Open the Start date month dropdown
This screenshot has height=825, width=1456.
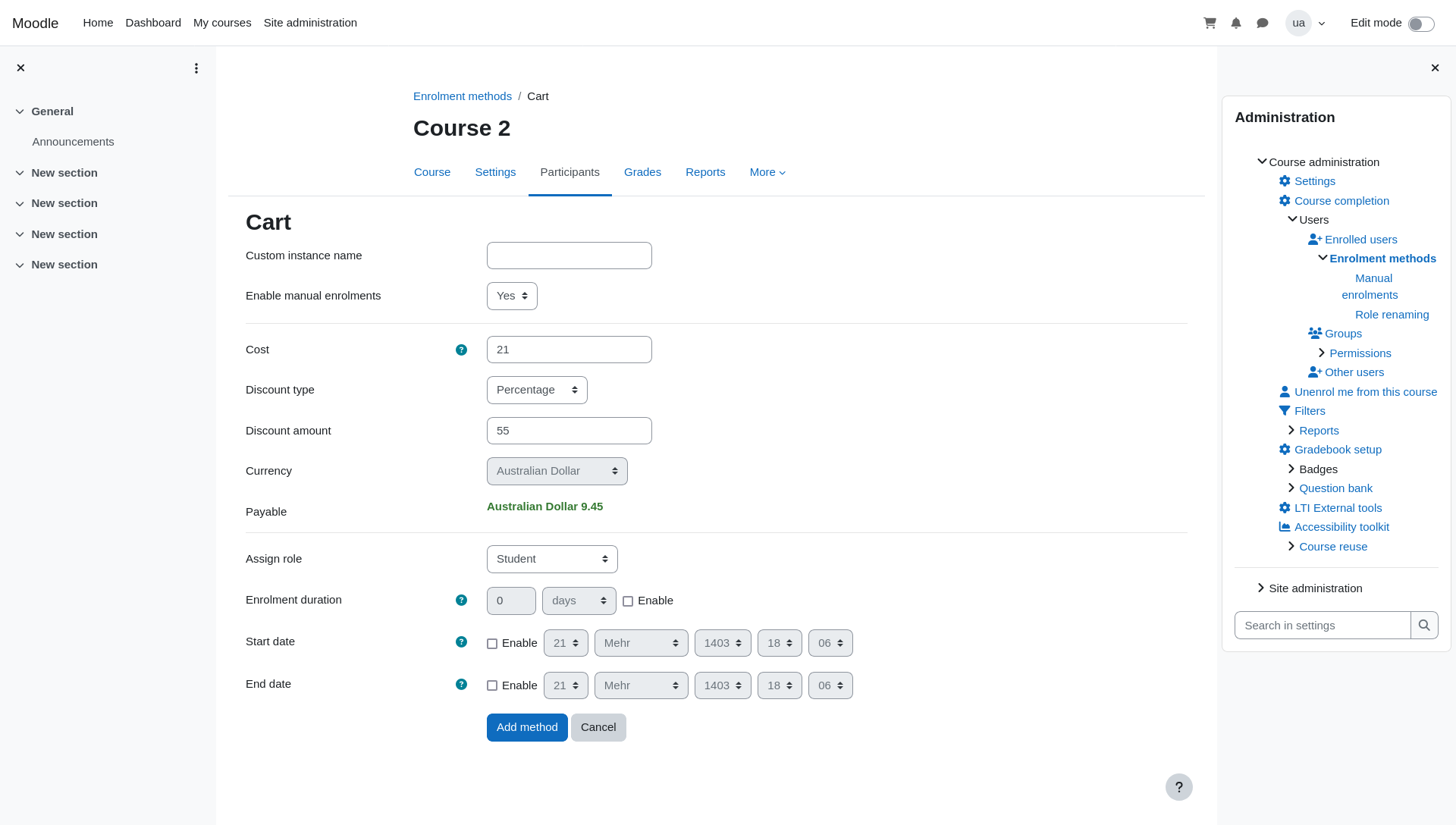click(x=642, y=643)
